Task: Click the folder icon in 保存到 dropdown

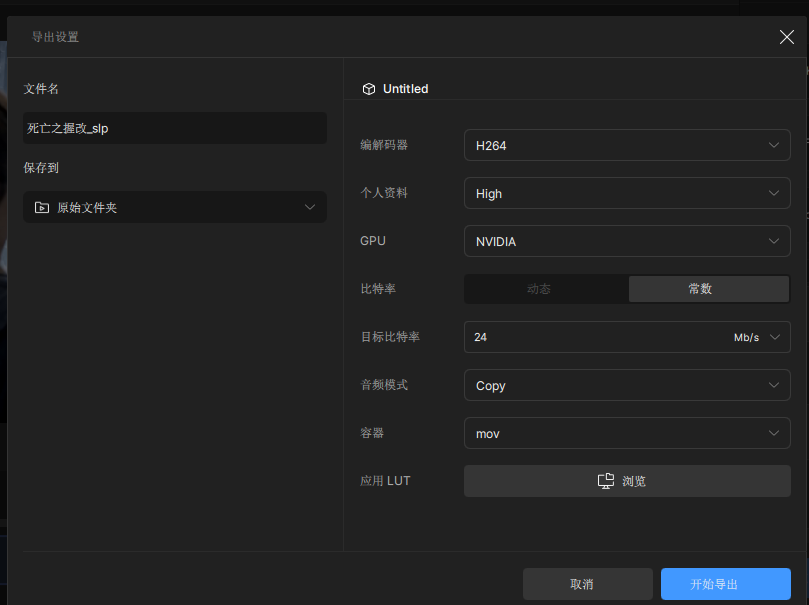Action: point(42,207)
